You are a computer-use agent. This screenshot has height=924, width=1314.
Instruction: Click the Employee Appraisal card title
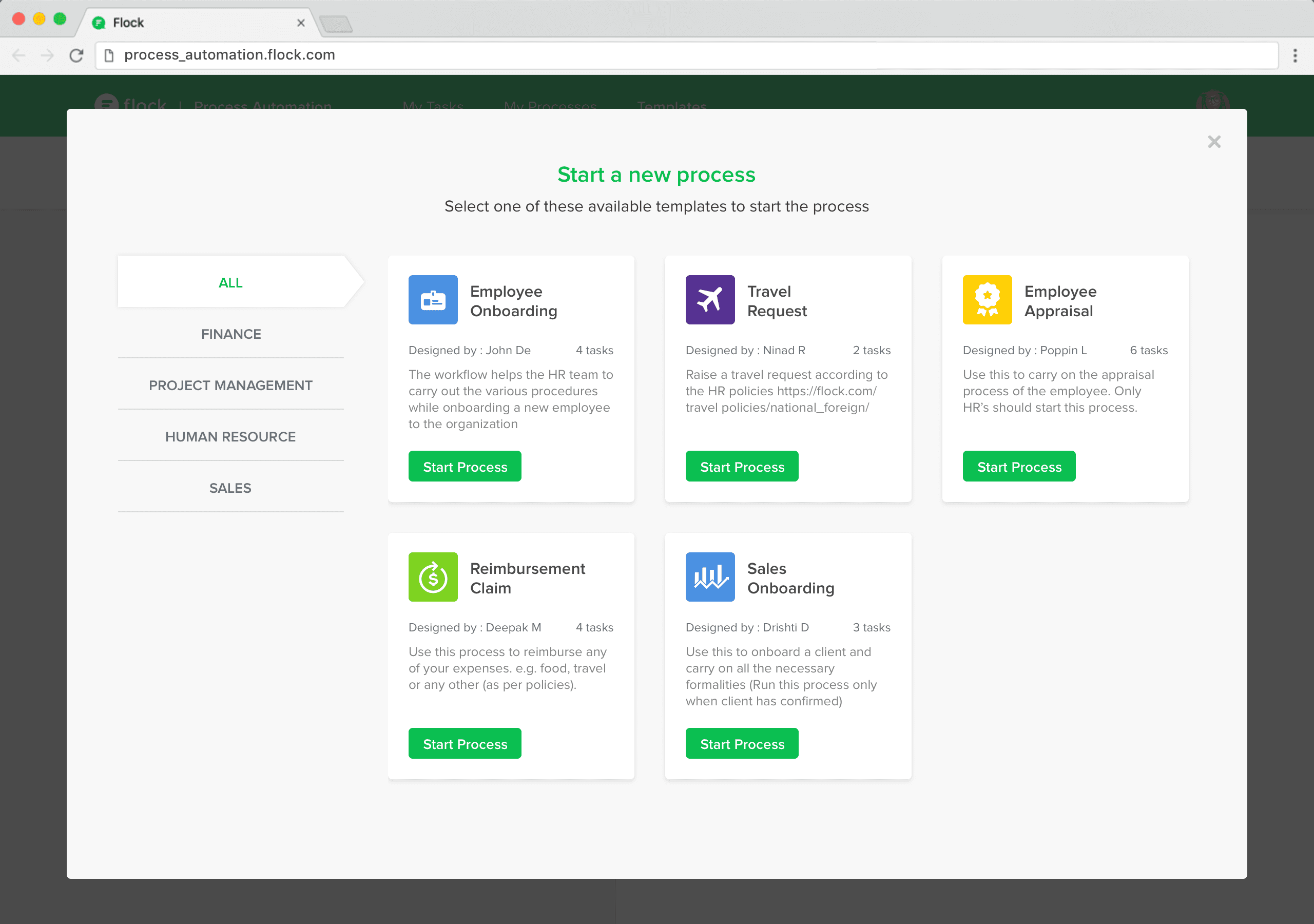coord(1060,301)
